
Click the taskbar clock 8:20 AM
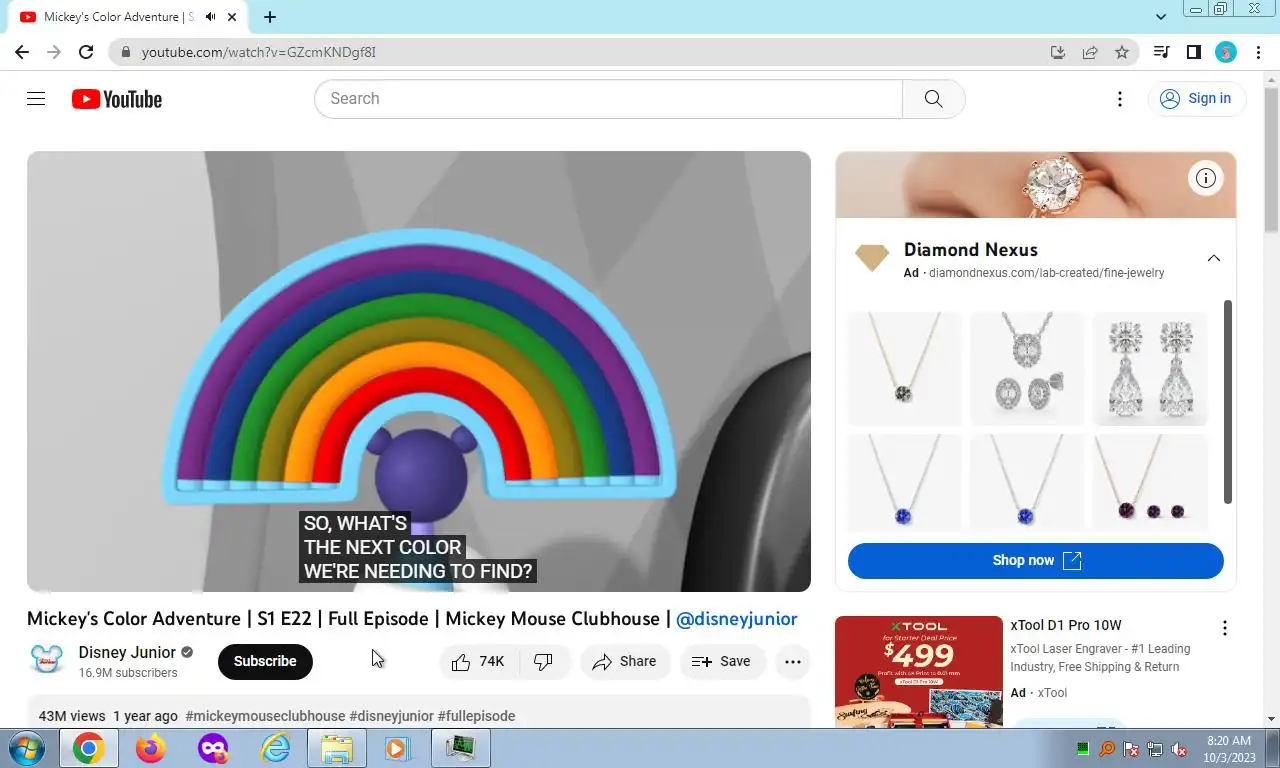pyautogui.click(x=1229, y=741)
